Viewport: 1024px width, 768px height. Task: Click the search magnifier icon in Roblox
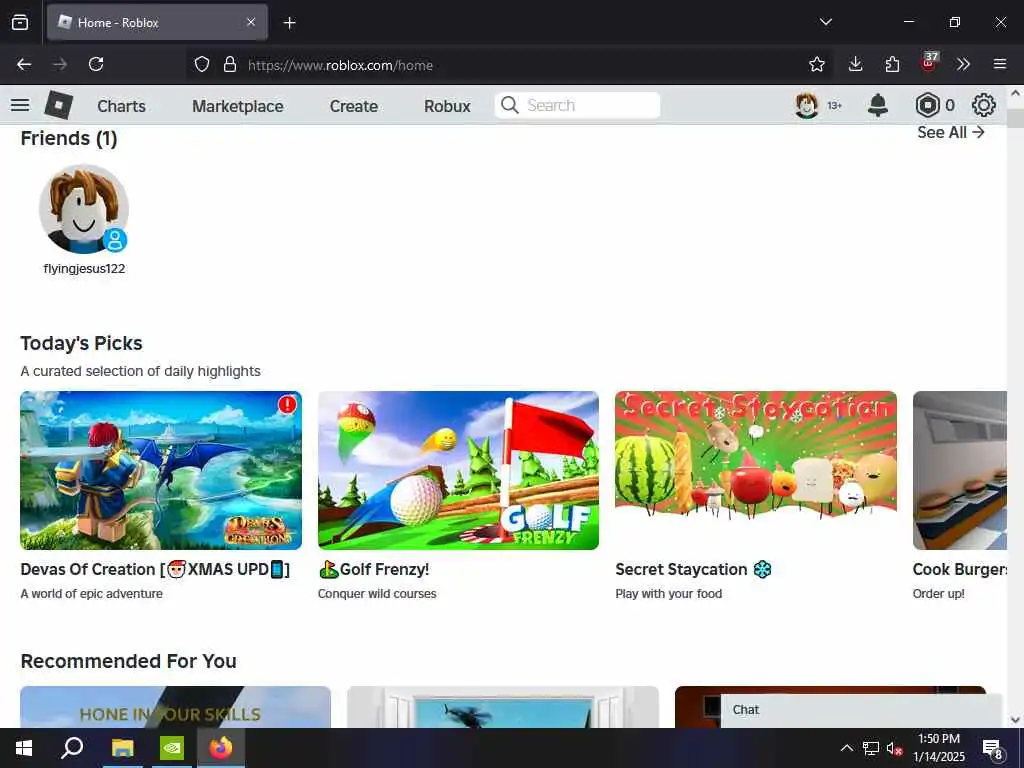(x=509, y=105)
